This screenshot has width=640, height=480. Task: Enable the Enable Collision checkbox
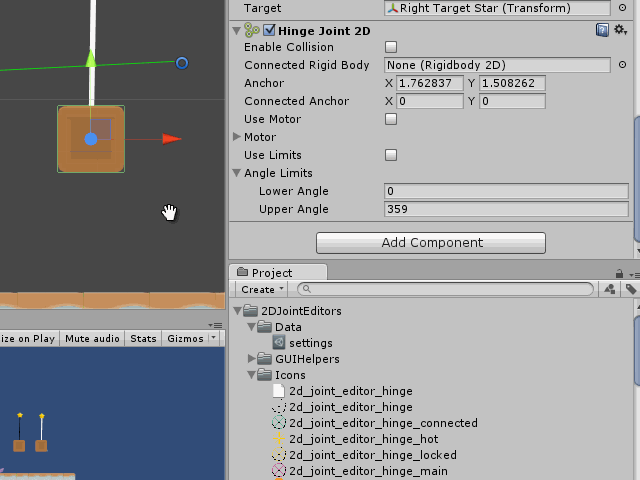point(391,47)
